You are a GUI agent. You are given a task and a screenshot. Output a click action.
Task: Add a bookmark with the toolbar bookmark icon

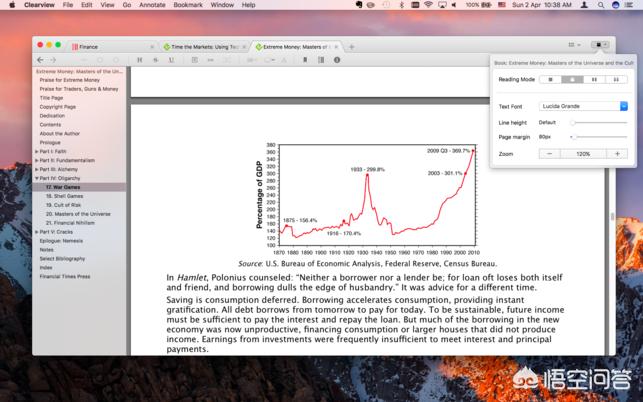[x=305, y=60]
